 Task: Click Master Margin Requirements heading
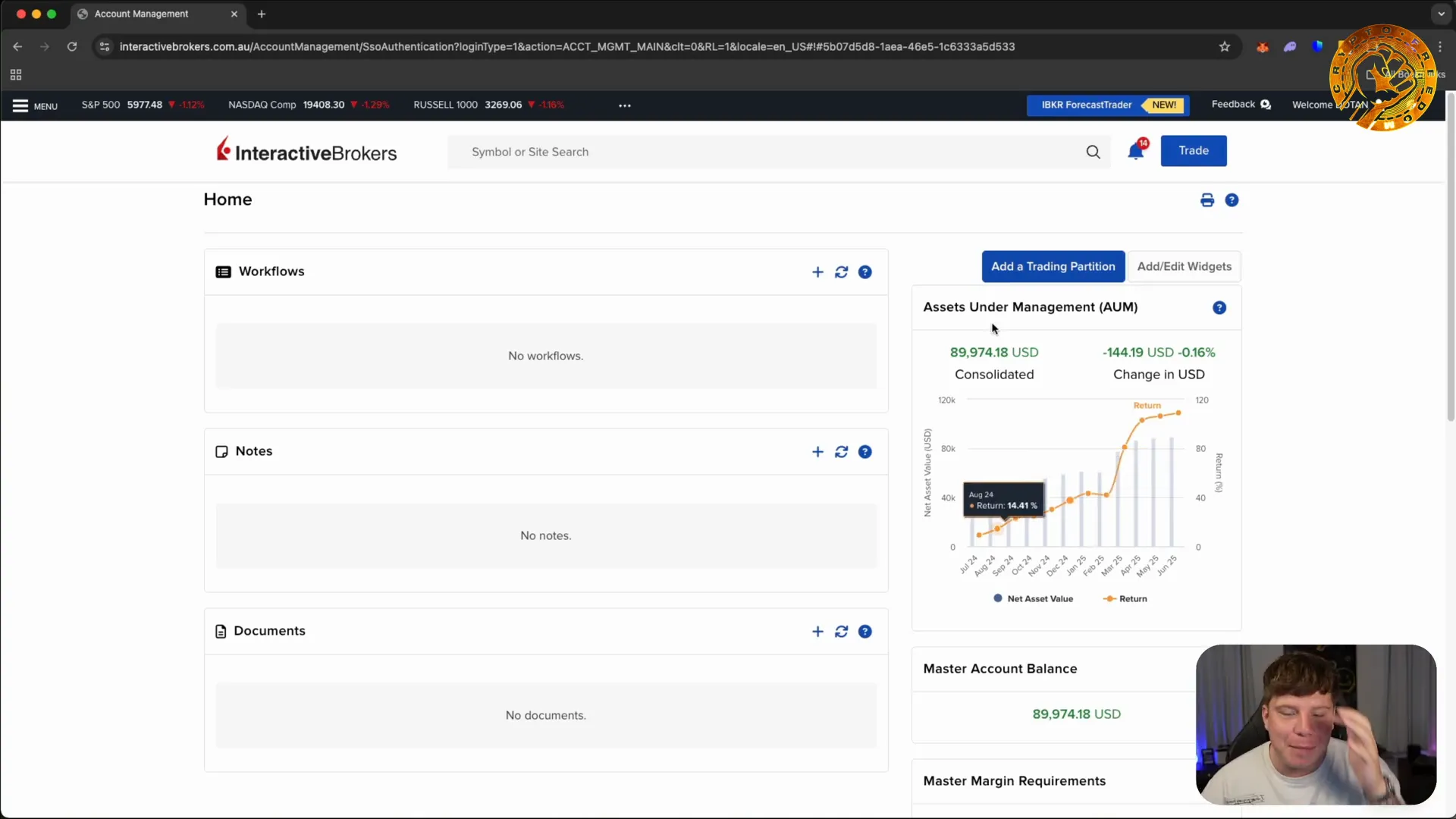coord(1014,781)
